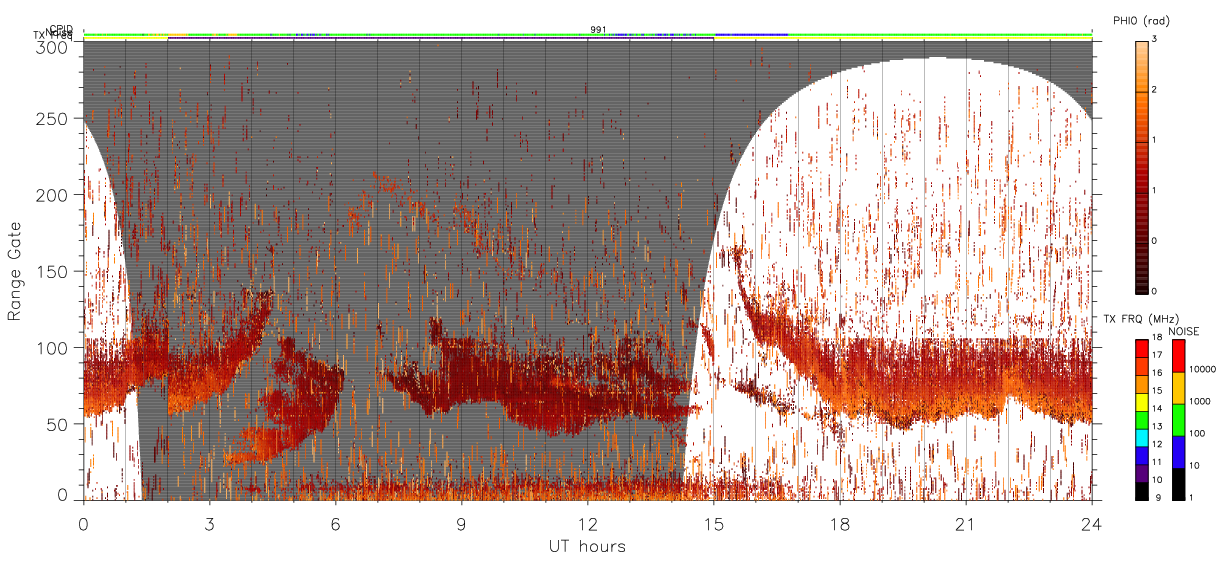
Task: Click the '18' tick on UT hours axis
Action: click(x=839, y=523)
